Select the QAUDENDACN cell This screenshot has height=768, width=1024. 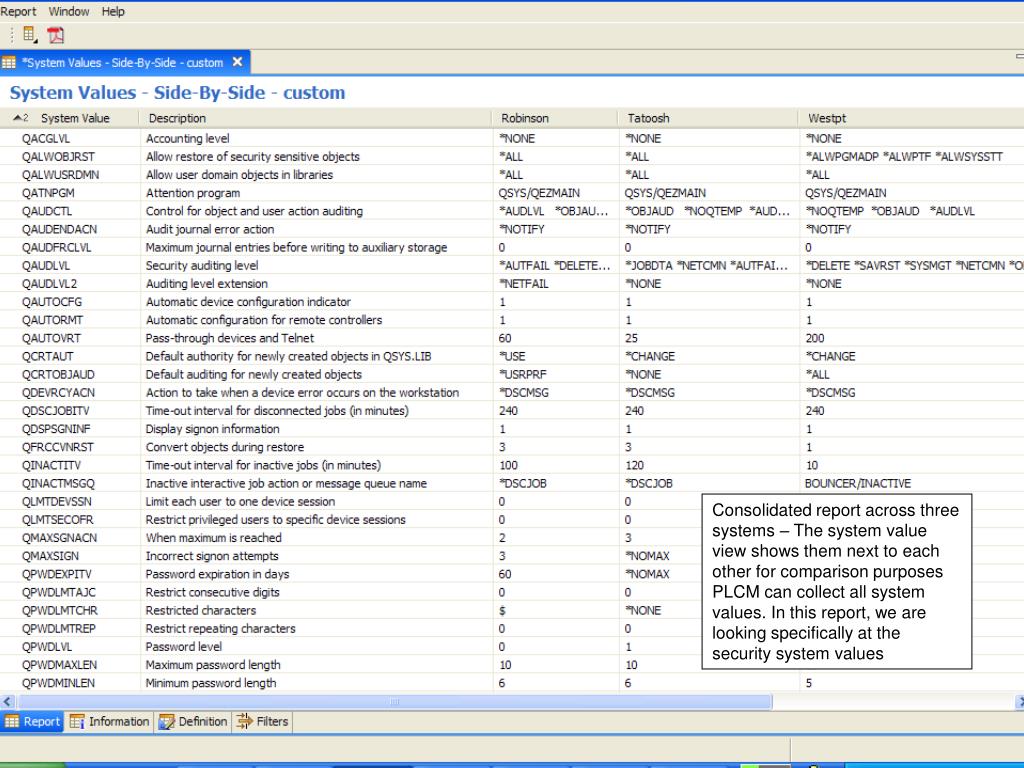tap(59, 229)
